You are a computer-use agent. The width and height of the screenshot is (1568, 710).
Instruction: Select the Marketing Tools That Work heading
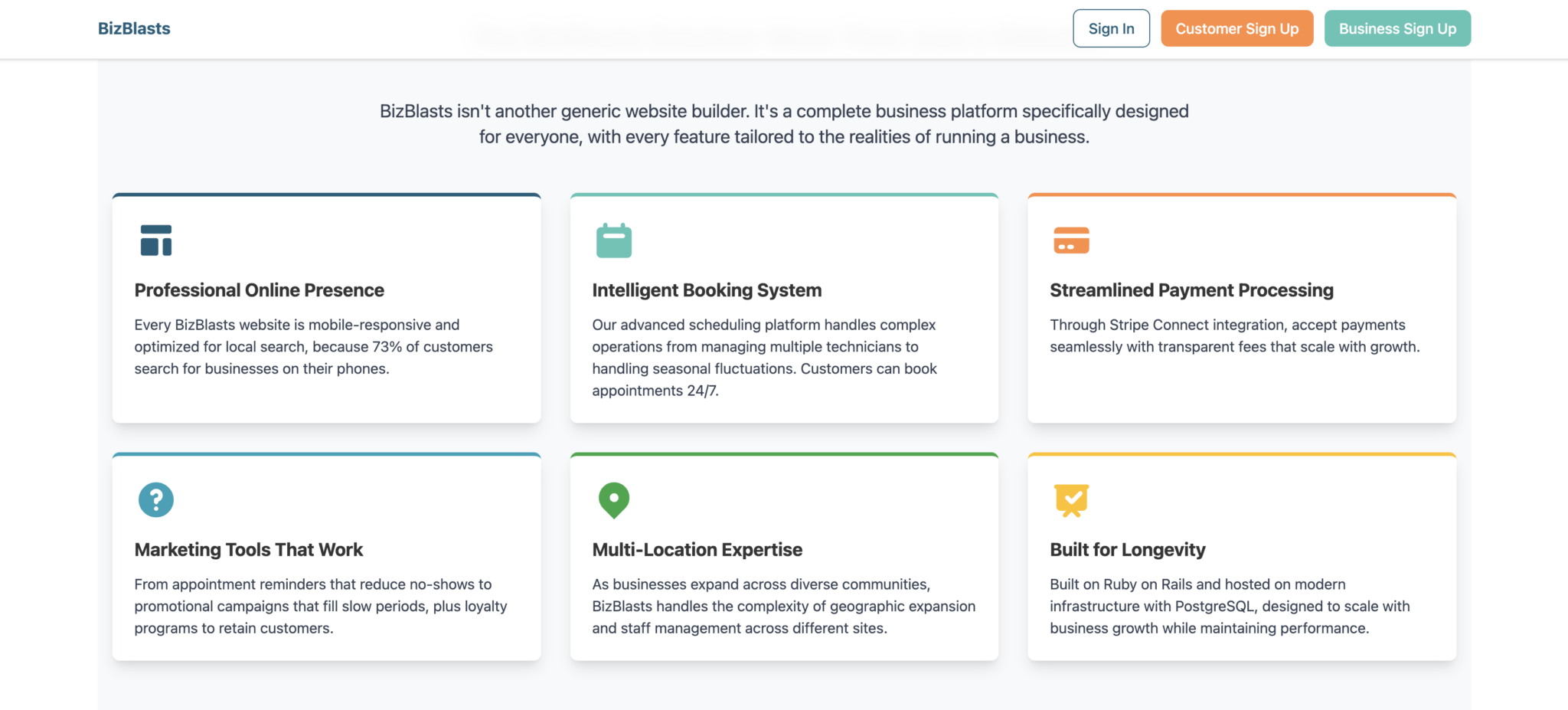[x=249, y=550]
